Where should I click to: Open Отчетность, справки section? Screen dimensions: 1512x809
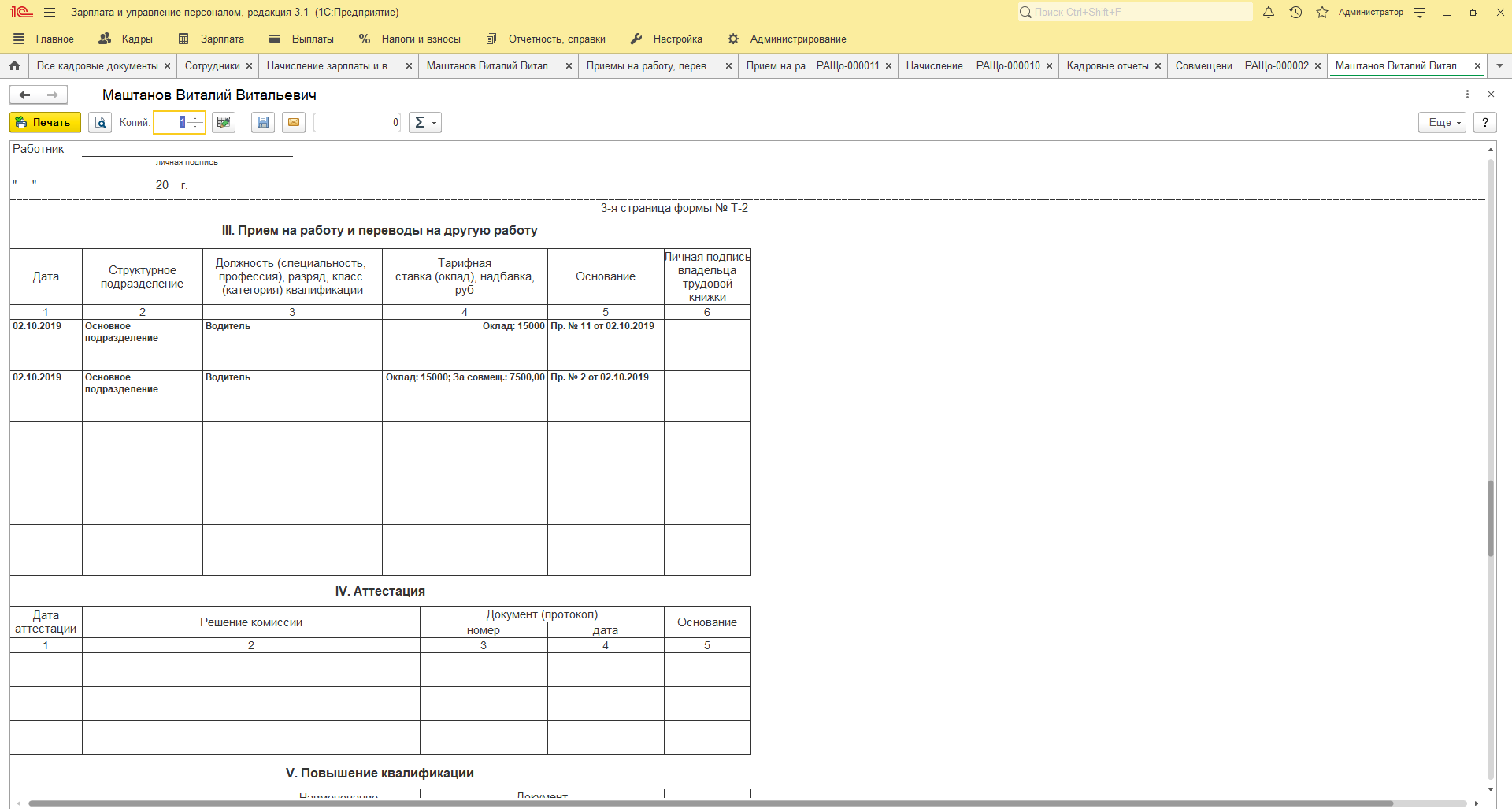(547, 39)
